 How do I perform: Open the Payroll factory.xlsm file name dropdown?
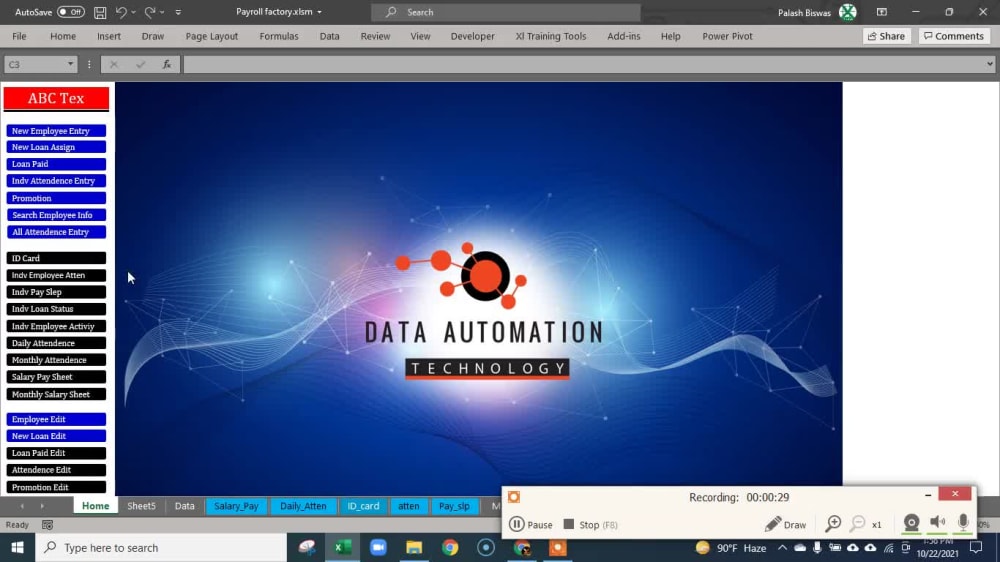pos(320,12)
